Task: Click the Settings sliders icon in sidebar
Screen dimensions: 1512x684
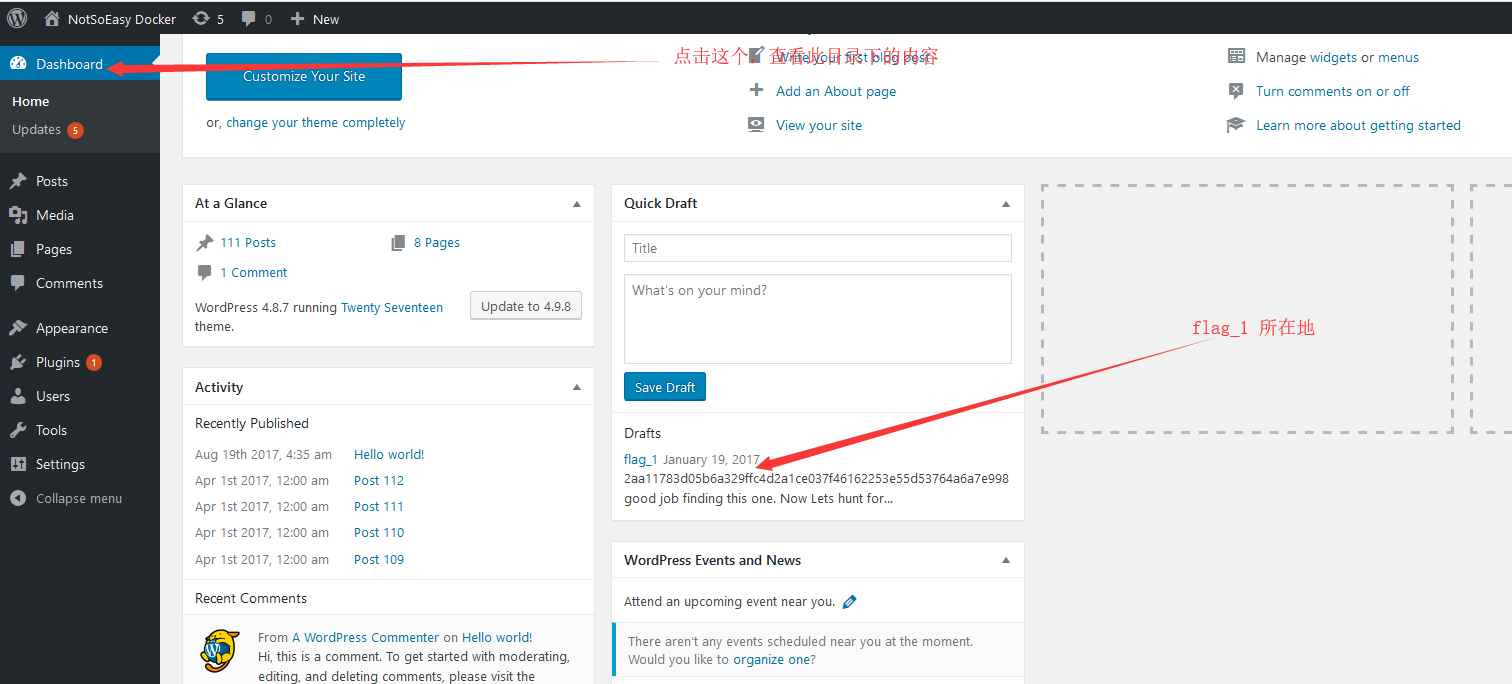Action: (18, 464)
